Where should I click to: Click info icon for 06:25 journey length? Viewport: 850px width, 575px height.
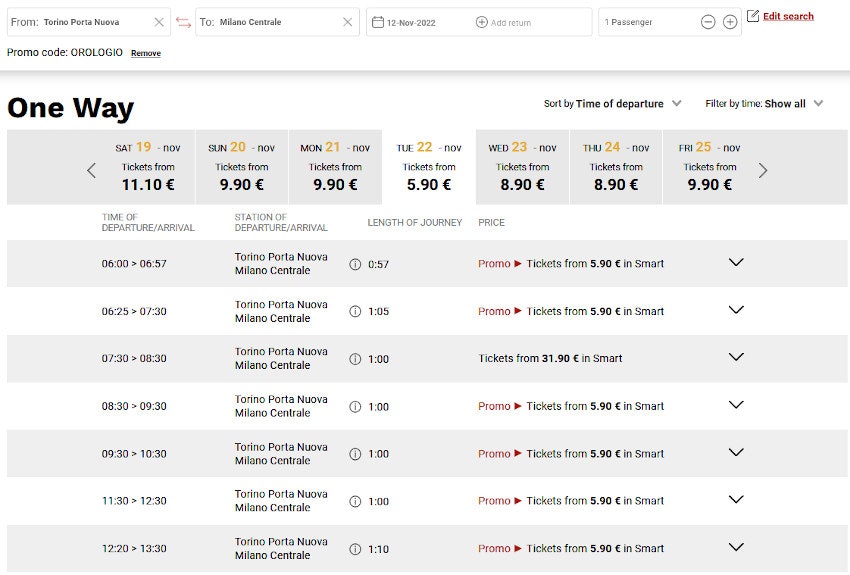(355, 311)
